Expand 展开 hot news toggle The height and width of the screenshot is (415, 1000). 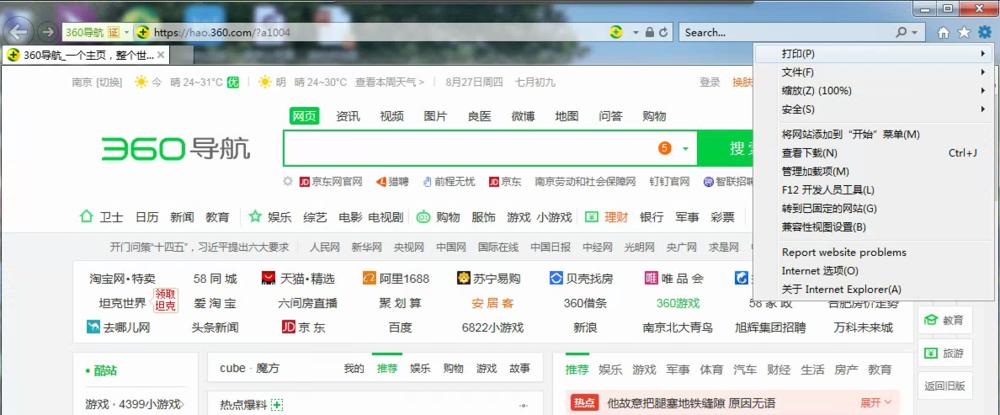pyautogui.click(x=877, y=403)
